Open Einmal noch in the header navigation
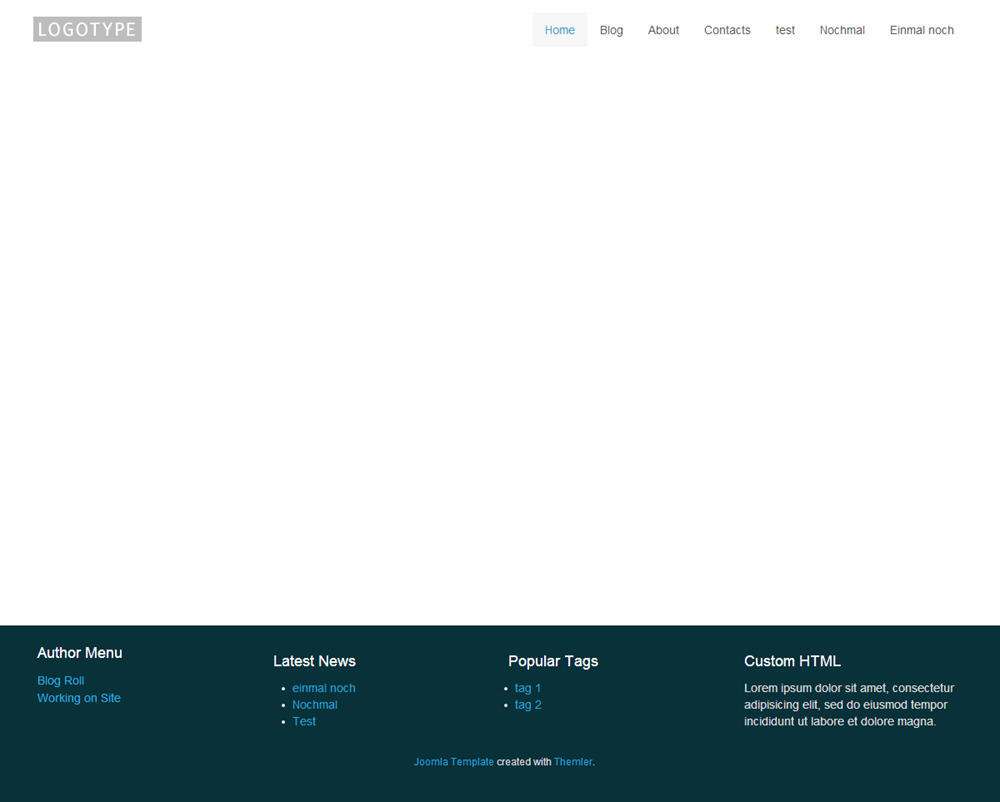The width and height of the screenshot is (1000, 802). click(921, 30)
